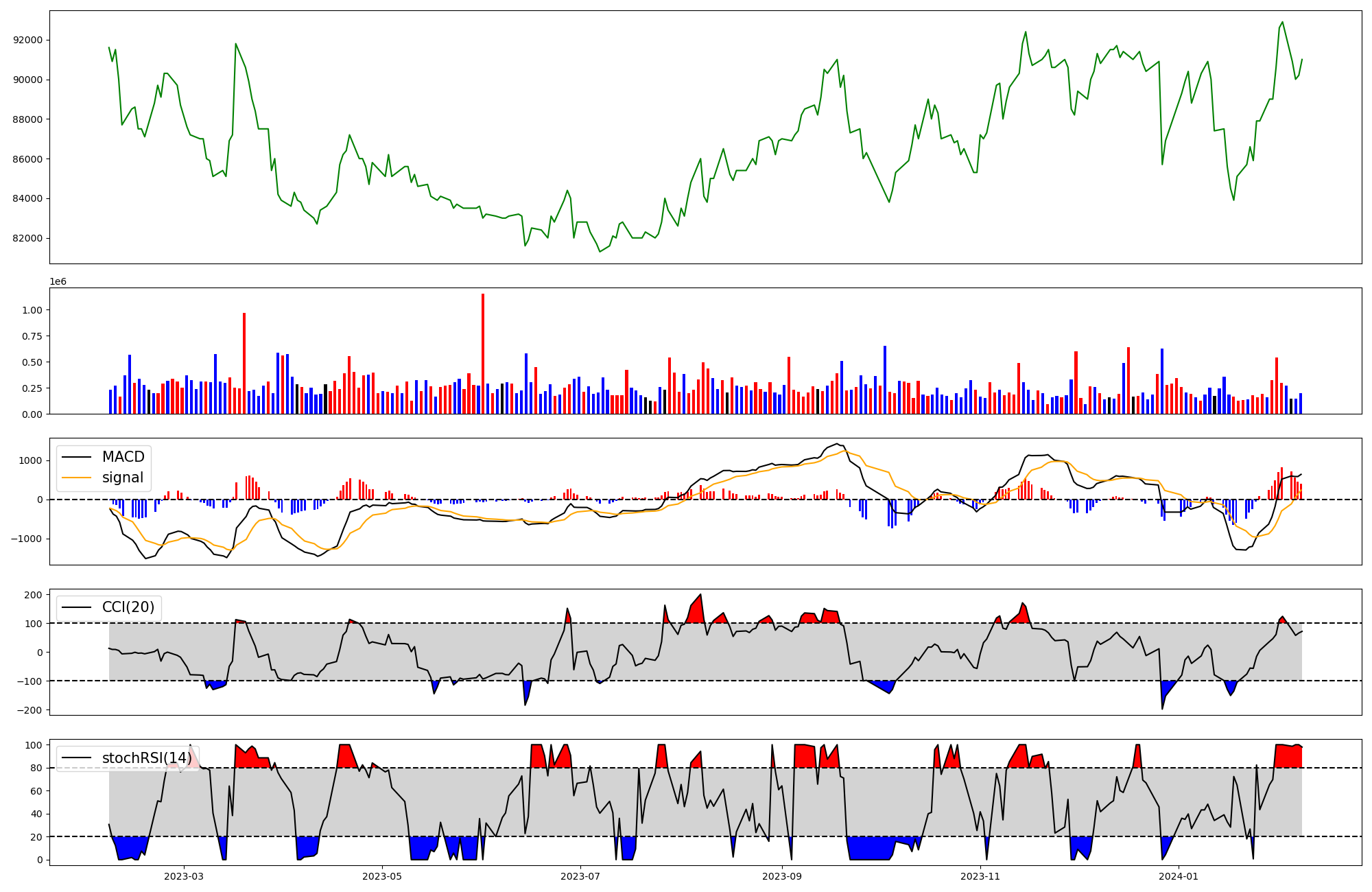
Task: Click the −100 label on CCI axis
Action: click(29, 681)
